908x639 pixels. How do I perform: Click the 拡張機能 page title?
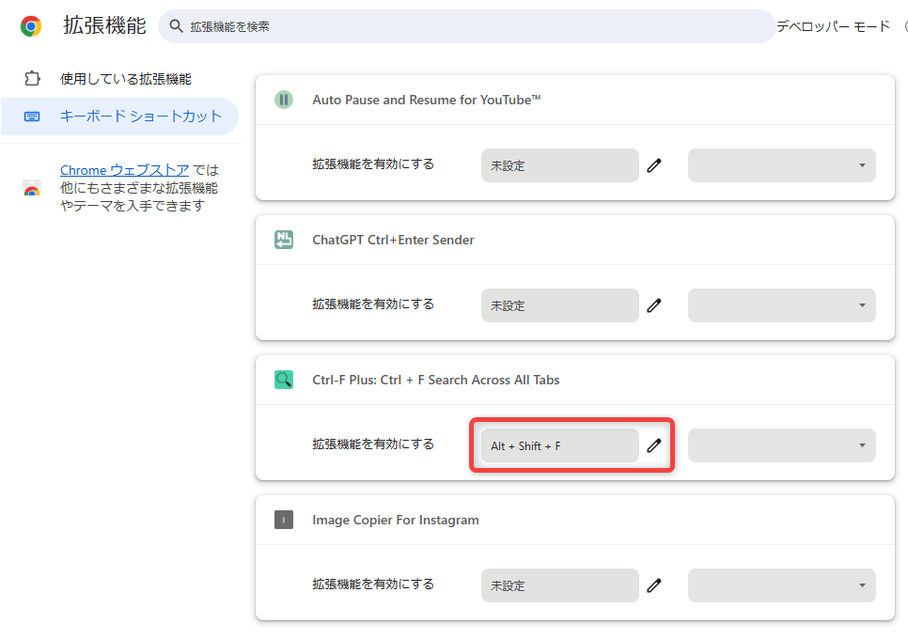tap(105, 25)
